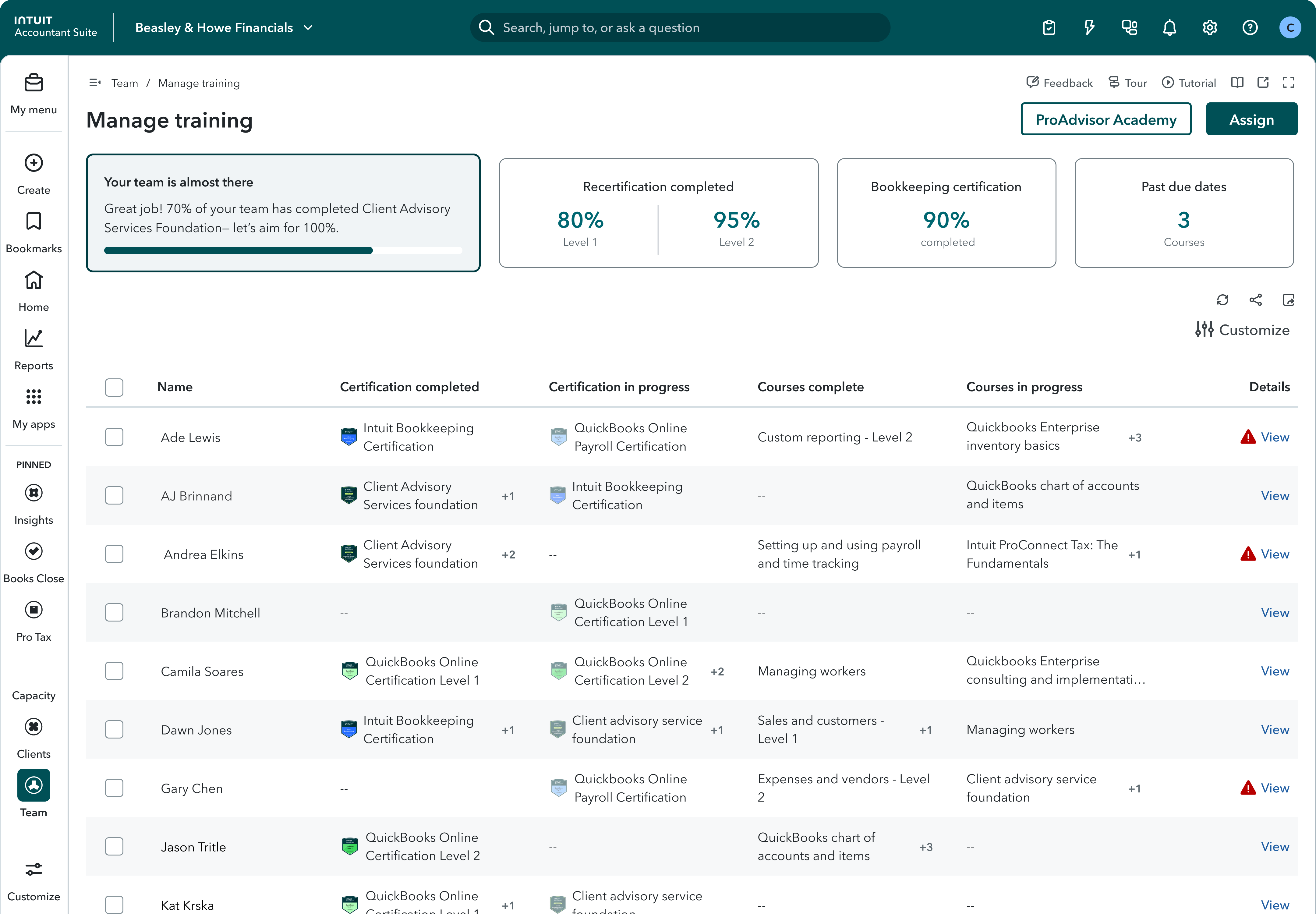Open the ProAdvisor Academy notifications bell
The image size is (1316, 914).
(1169, 27)
